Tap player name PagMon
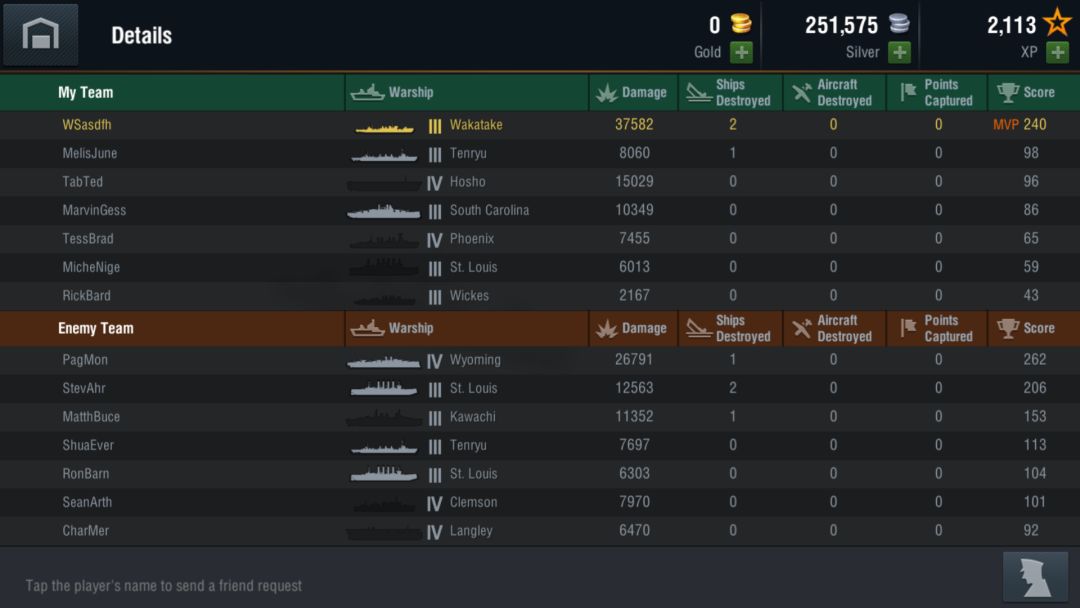This screenshot has height=608, width=1080. (85, 360)
